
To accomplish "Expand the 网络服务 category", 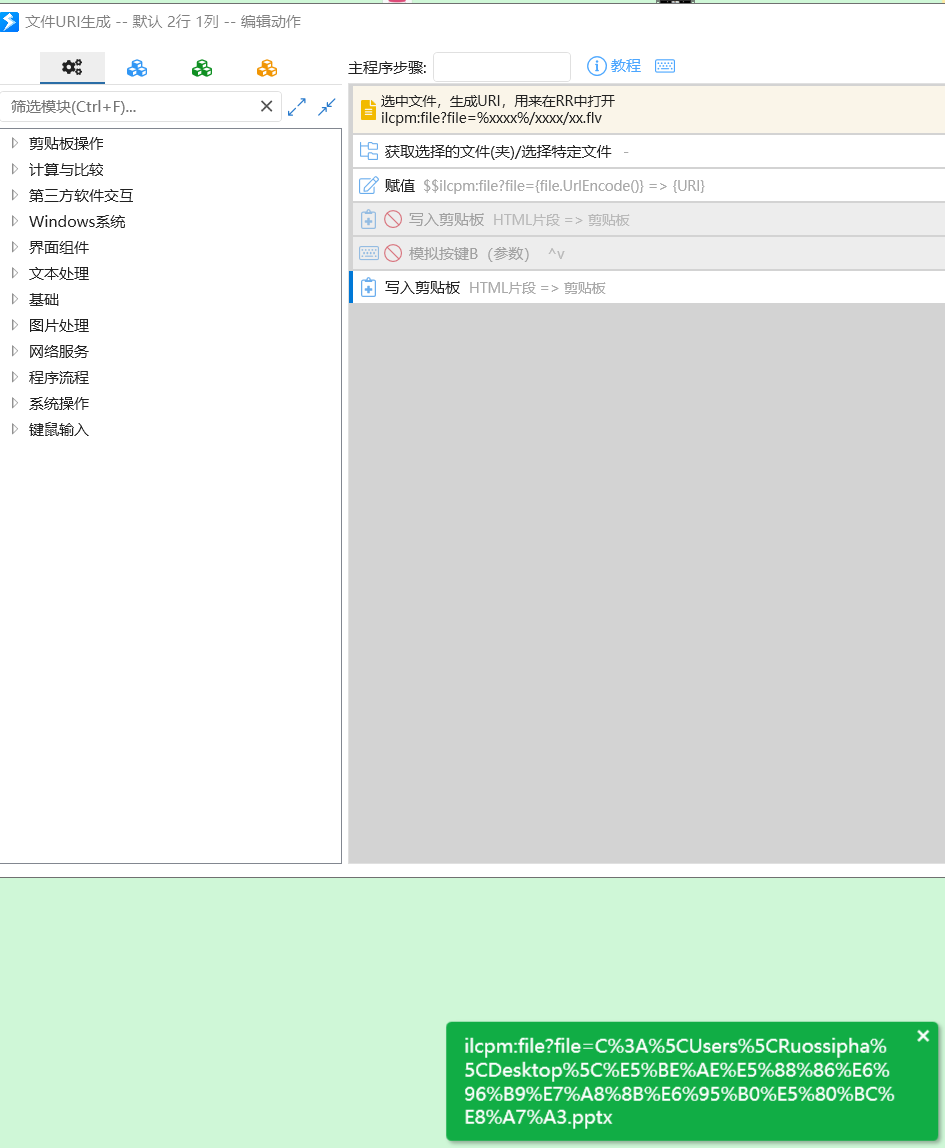I will coord(15,351).
